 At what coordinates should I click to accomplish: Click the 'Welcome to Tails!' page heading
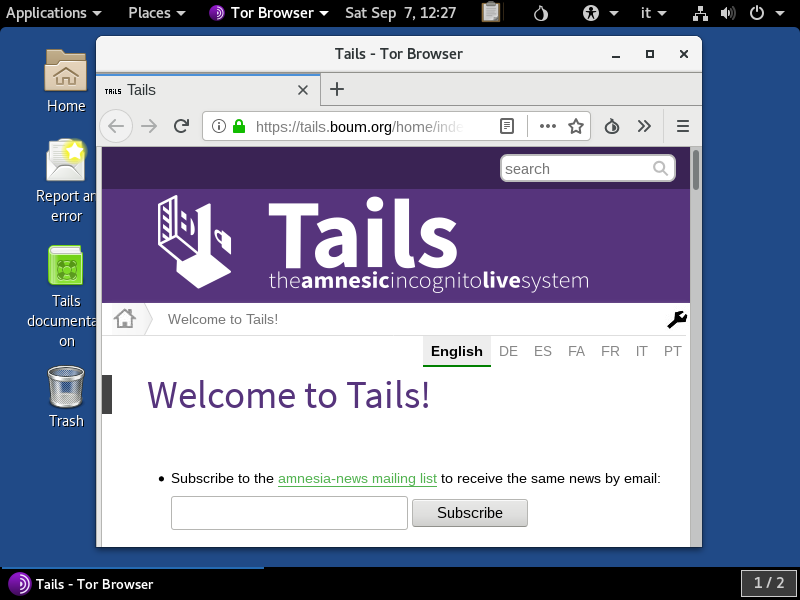289,395
